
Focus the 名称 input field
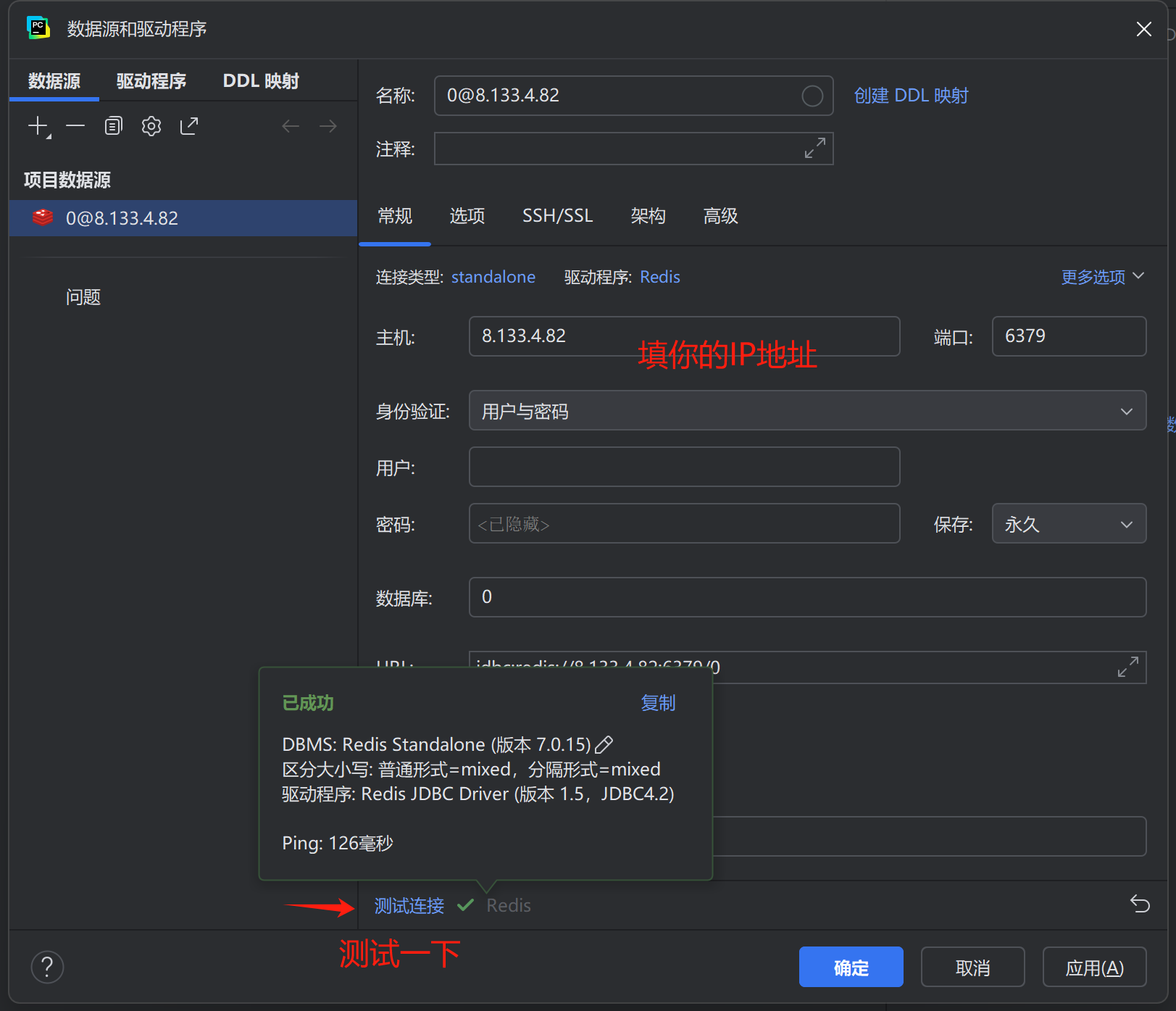point(634,96)
